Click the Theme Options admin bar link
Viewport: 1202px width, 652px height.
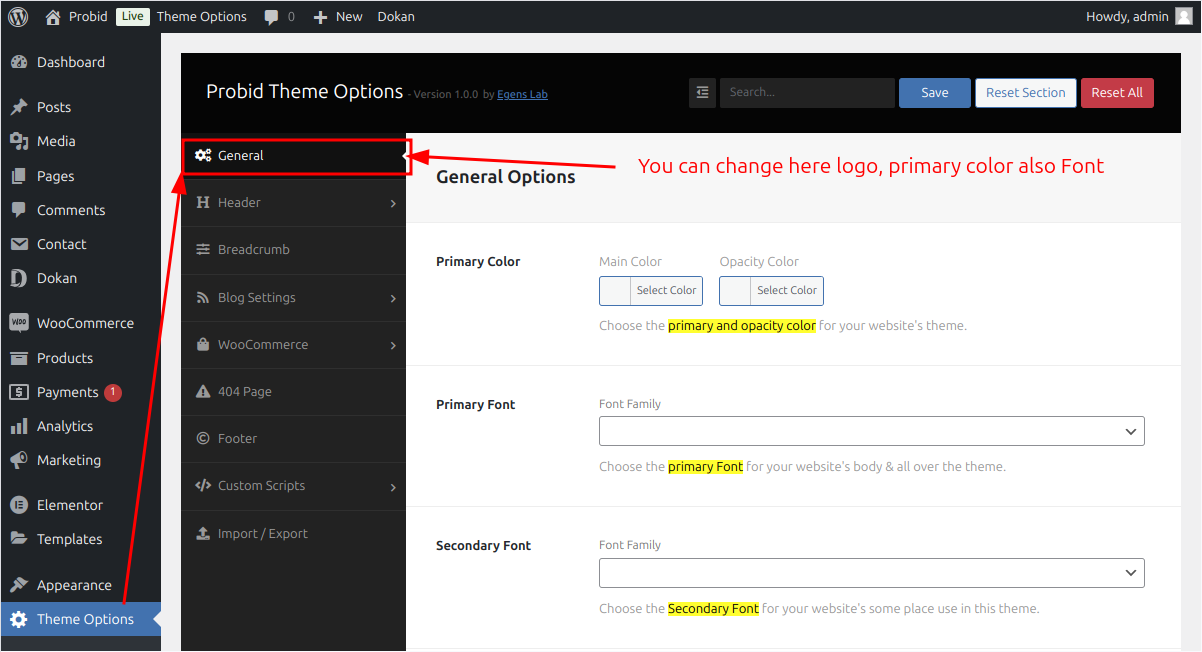coord(202,16)
